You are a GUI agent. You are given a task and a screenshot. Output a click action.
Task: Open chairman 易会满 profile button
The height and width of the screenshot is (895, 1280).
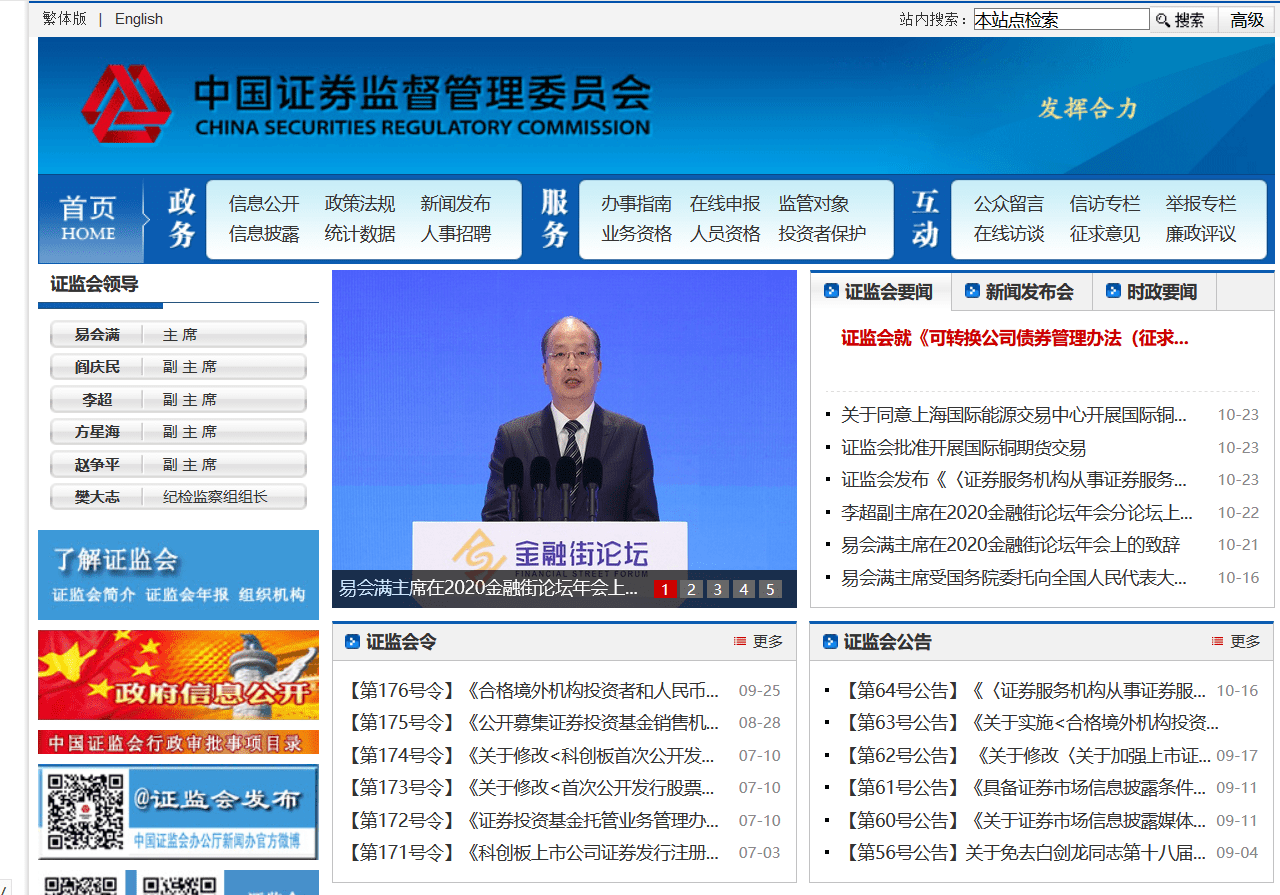point(178,335)
